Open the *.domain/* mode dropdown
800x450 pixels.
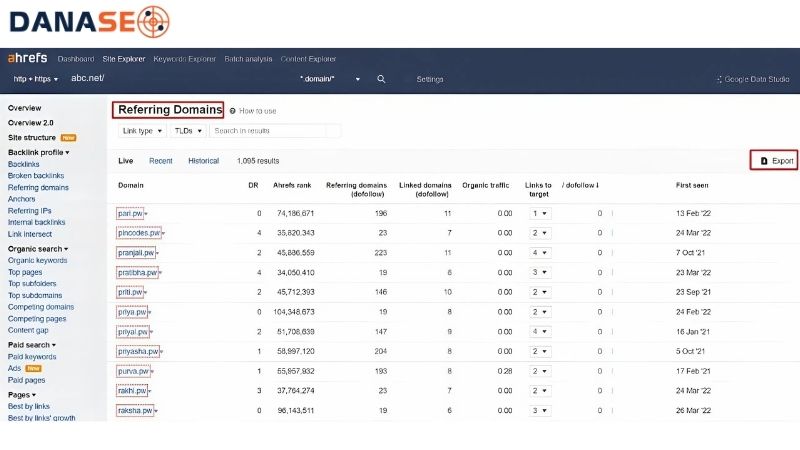330,79
